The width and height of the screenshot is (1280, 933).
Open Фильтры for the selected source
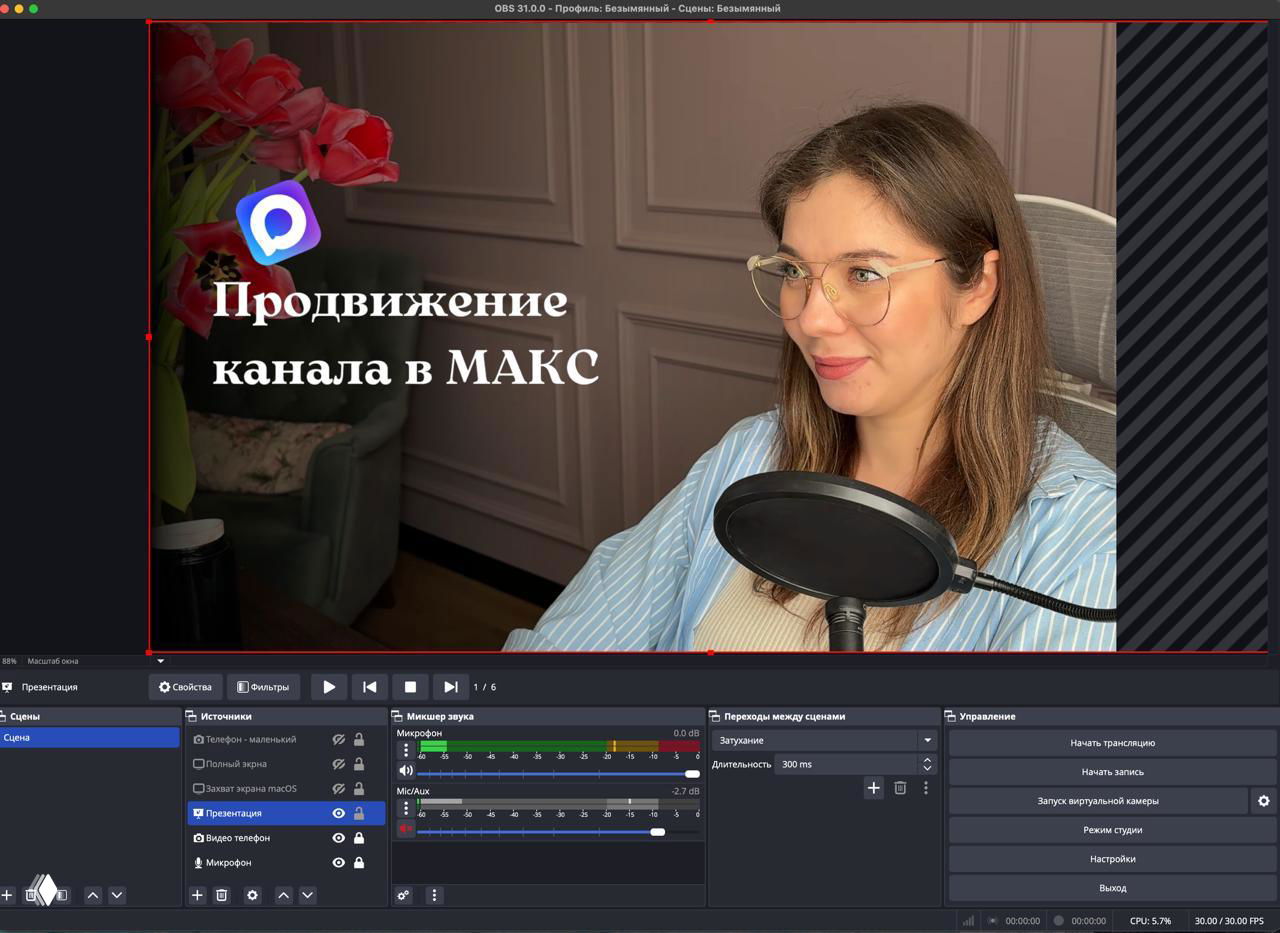[264, 687]
